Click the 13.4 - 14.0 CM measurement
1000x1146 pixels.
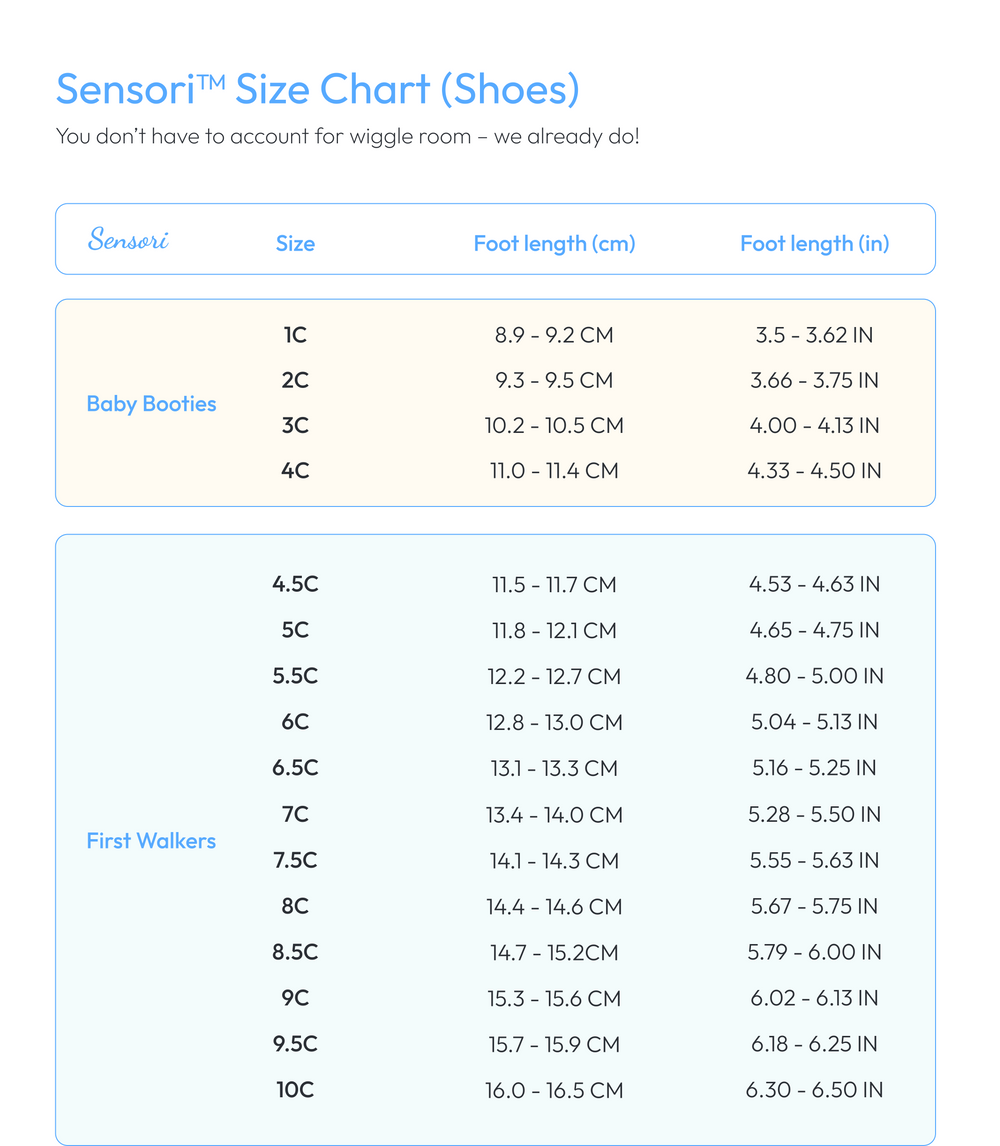click(x=554, y=814)
